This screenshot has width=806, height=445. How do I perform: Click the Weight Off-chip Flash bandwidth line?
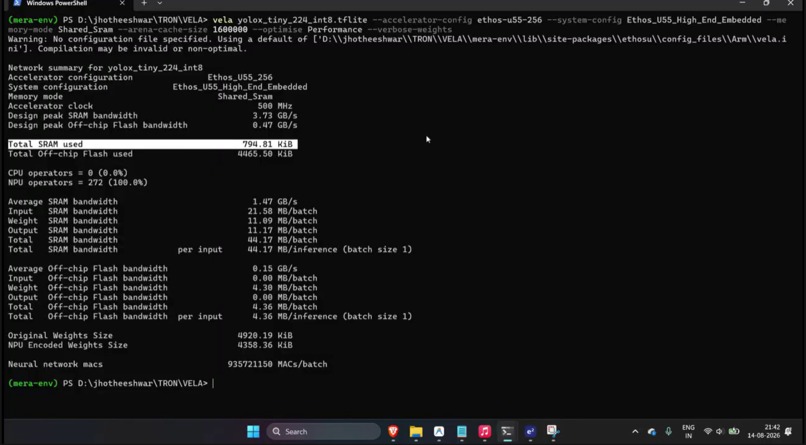(x=162, y=288)
